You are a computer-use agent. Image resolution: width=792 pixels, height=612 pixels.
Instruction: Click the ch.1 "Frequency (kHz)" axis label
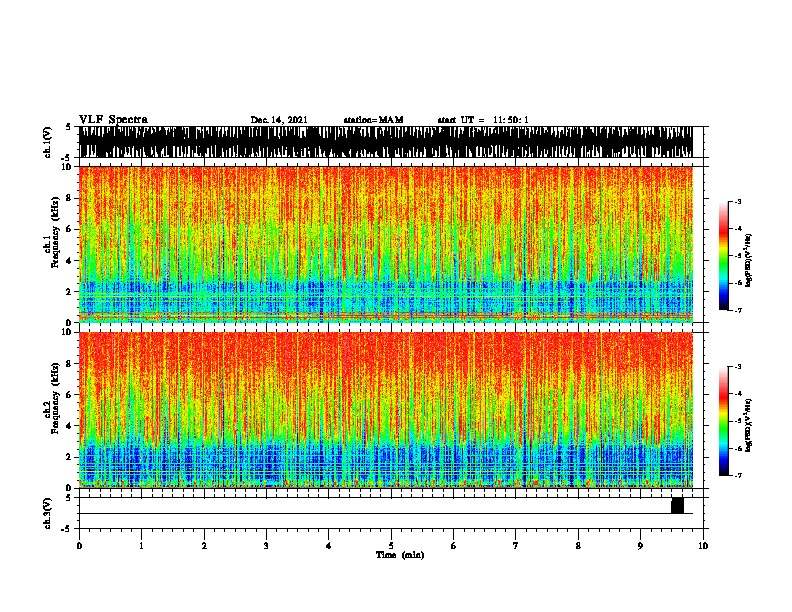pos(55,232)
